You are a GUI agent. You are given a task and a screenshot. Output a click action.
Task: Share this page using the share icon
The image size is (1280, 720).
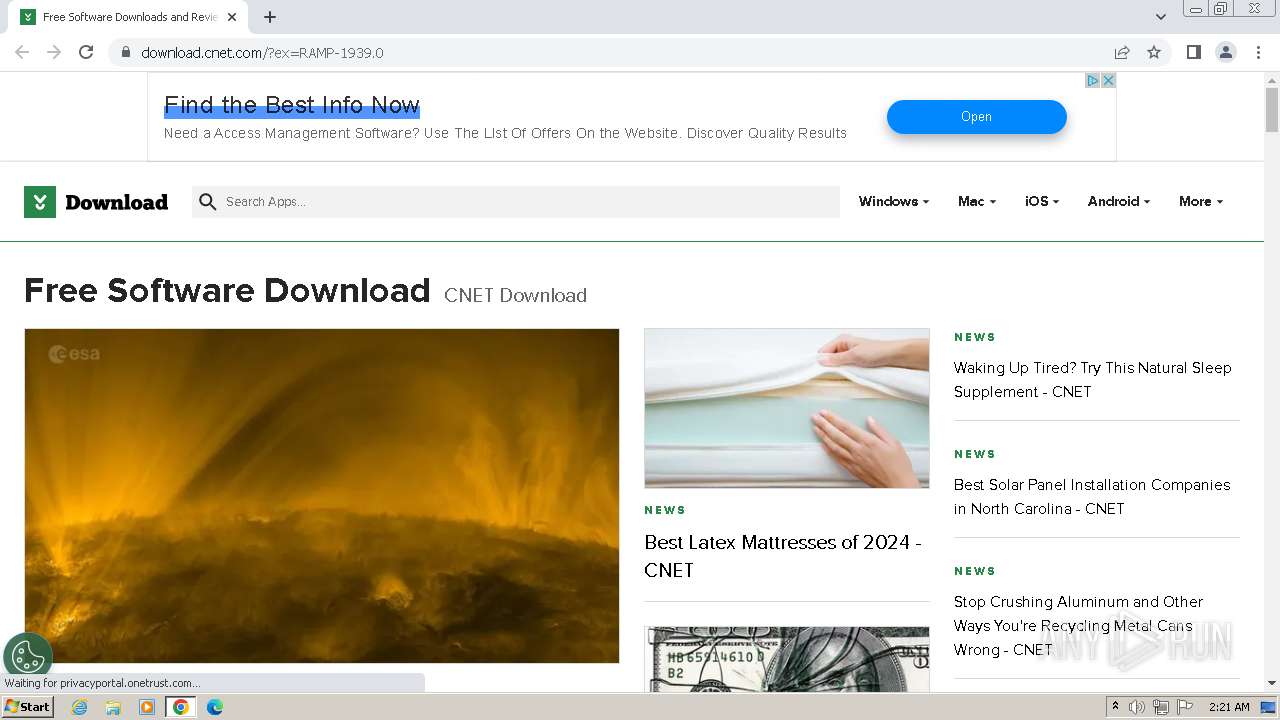pyautogui.click(x=1122, y=52)
